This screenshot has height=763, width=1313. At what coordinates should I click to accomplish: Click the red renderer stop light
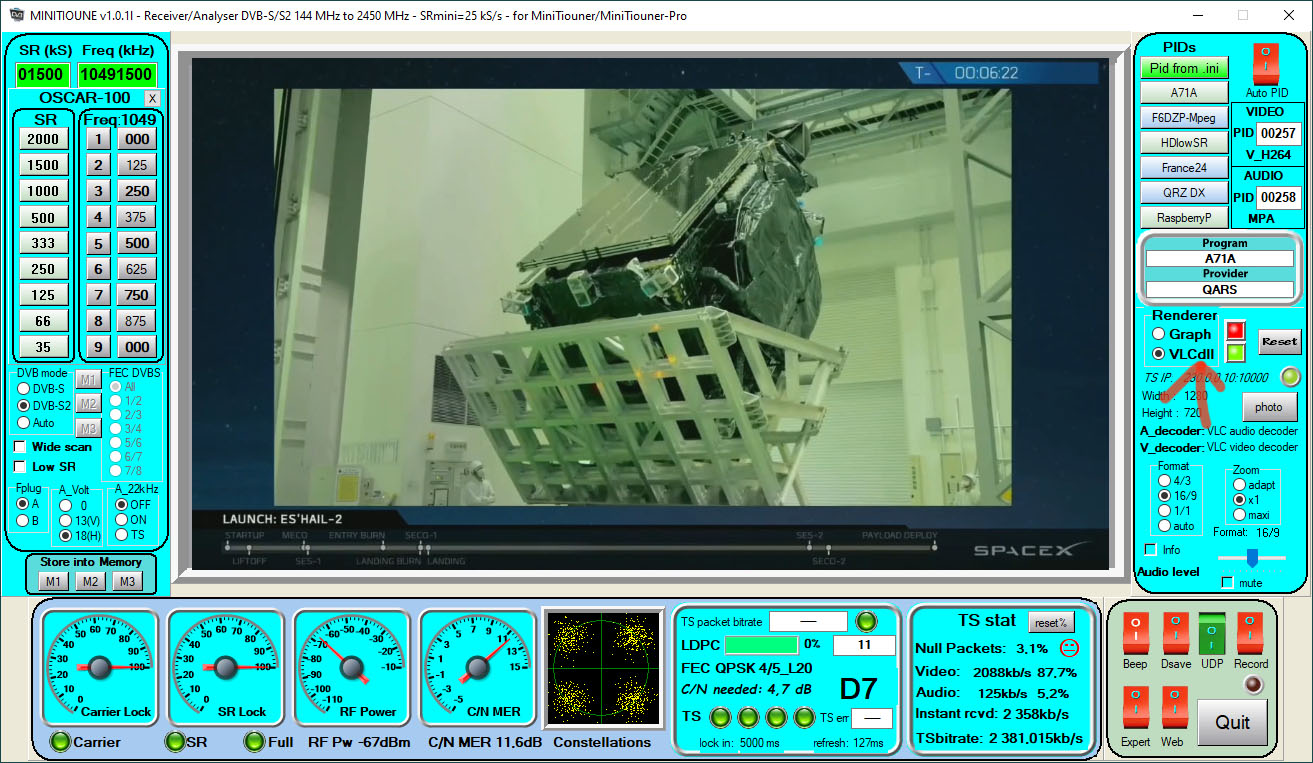click(1235, 331)
